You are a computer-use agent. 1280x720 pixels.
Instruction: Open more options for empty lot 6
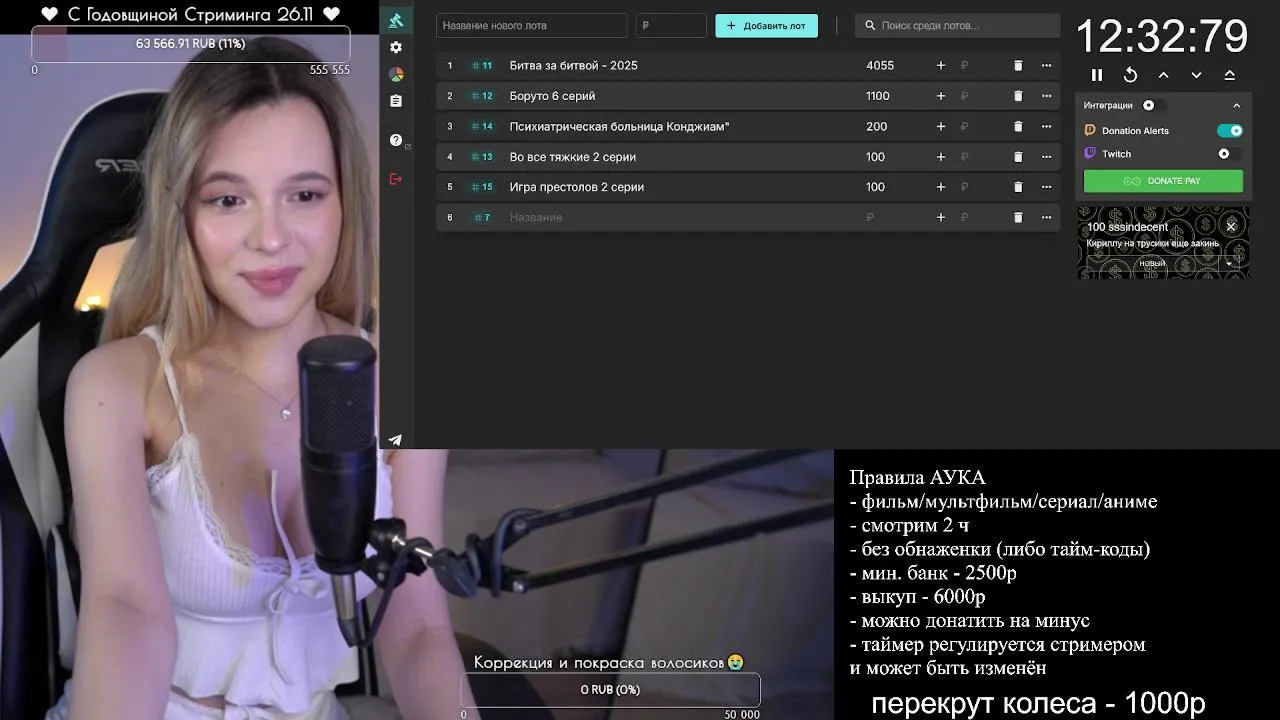click(1046, 217)
